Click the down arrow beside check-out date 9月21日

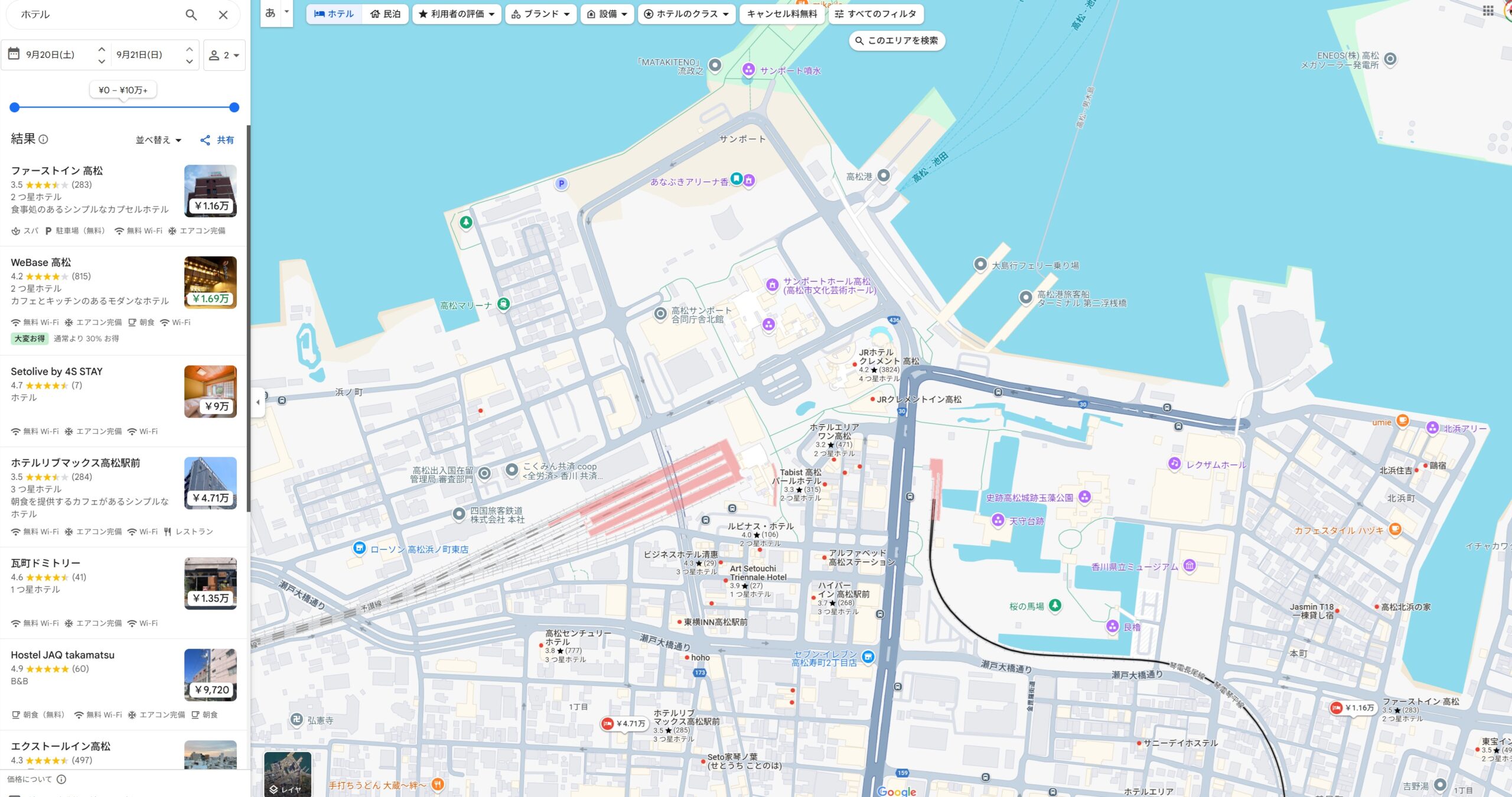tap(189, 61)
